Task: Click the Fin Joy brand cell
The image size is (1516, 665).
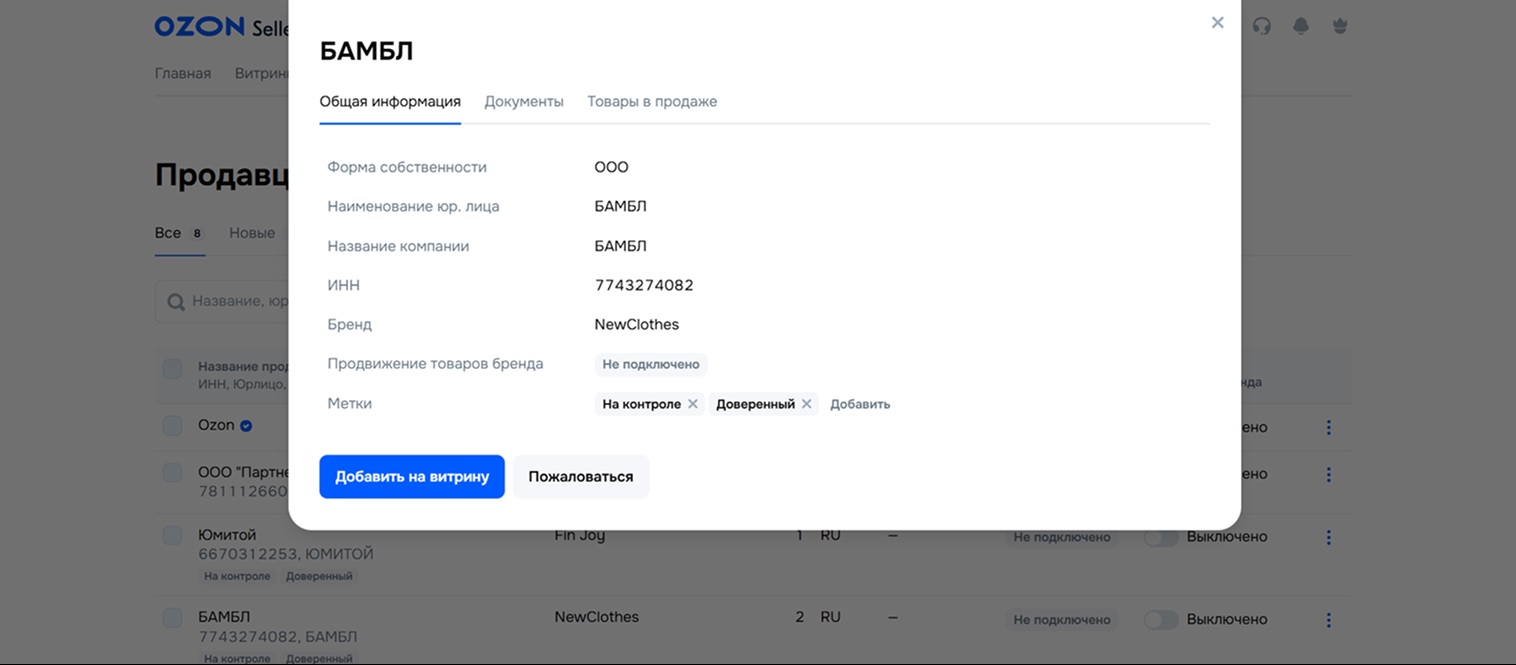Action: (580, 535)
